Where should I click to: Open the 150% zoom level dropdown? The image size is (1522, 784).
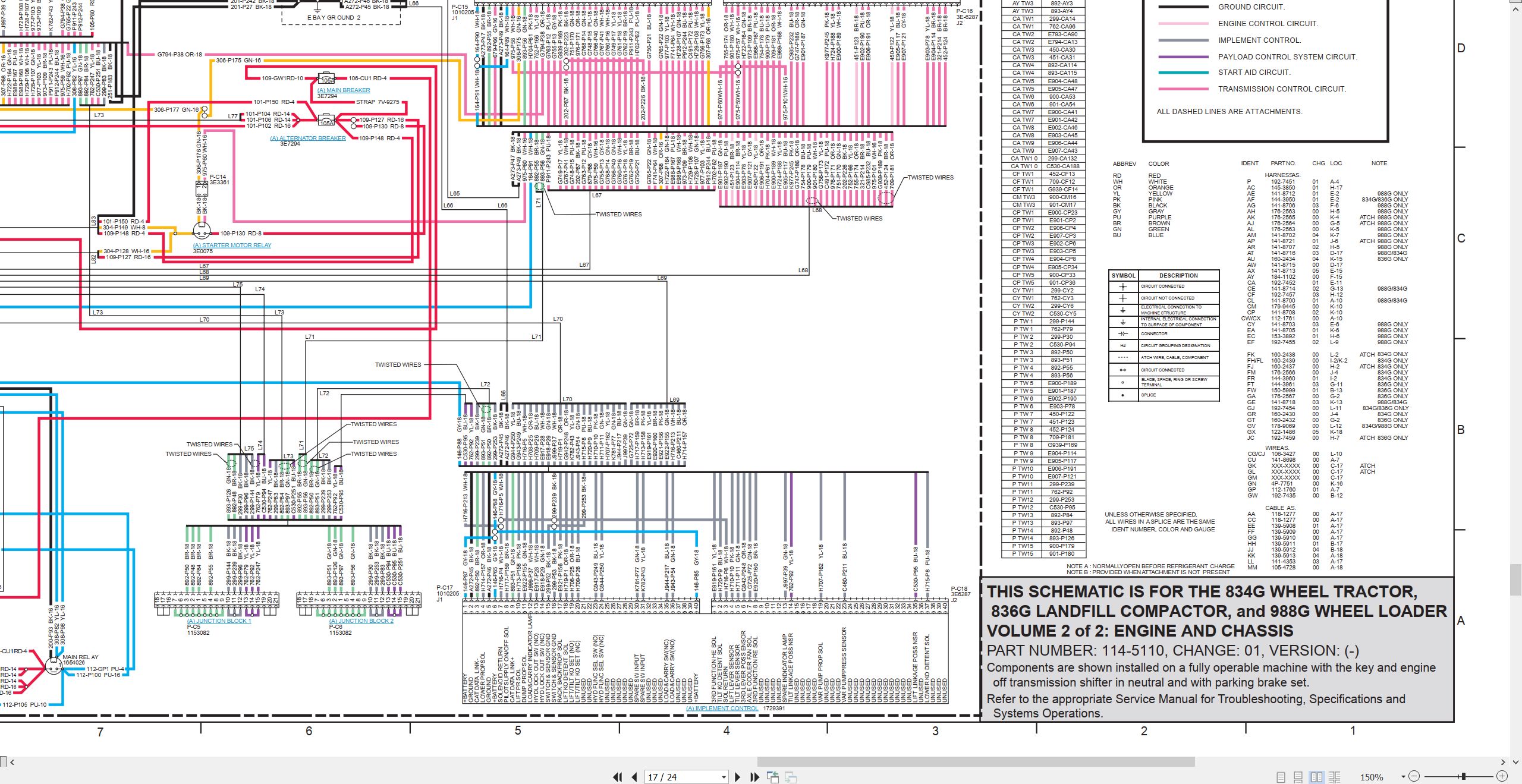pyautogui.click(x=1403, y=777)
